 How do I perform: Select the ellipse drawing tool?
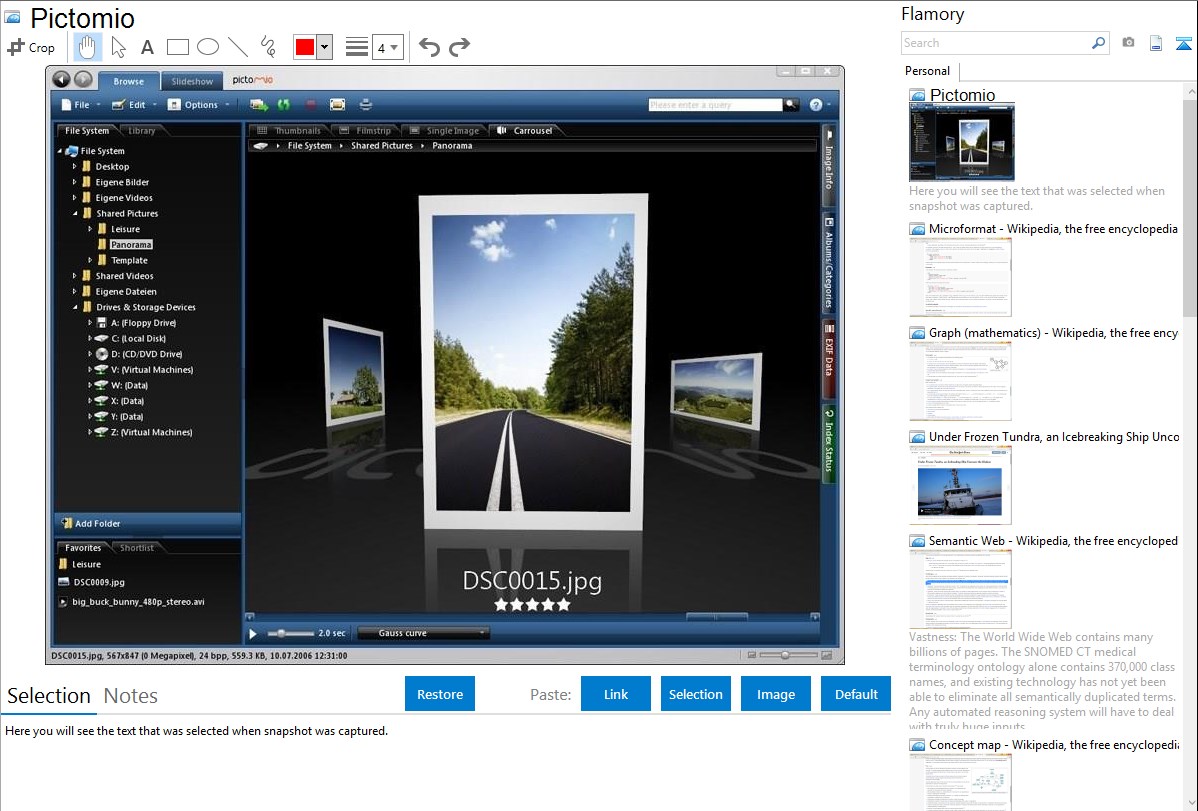click(x=208, y=47)
